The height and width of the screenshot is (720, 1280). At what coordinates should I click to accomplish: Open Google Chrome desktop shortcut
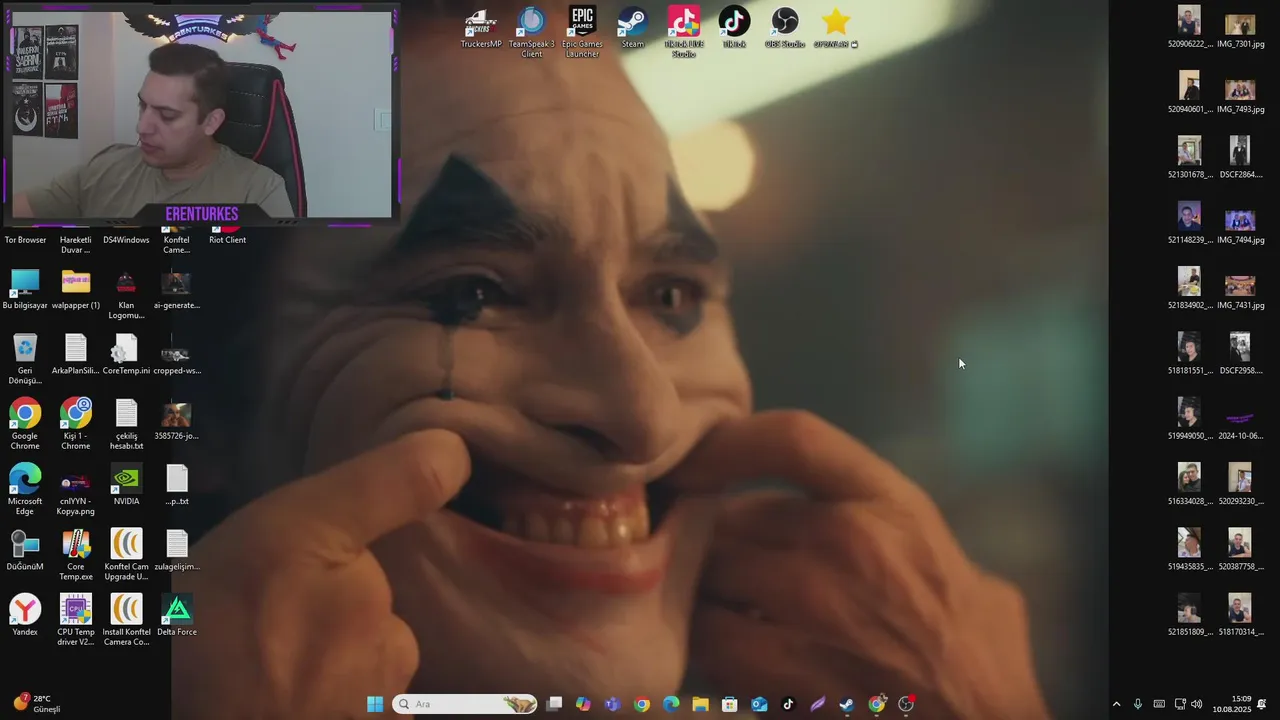coord(25,424)
